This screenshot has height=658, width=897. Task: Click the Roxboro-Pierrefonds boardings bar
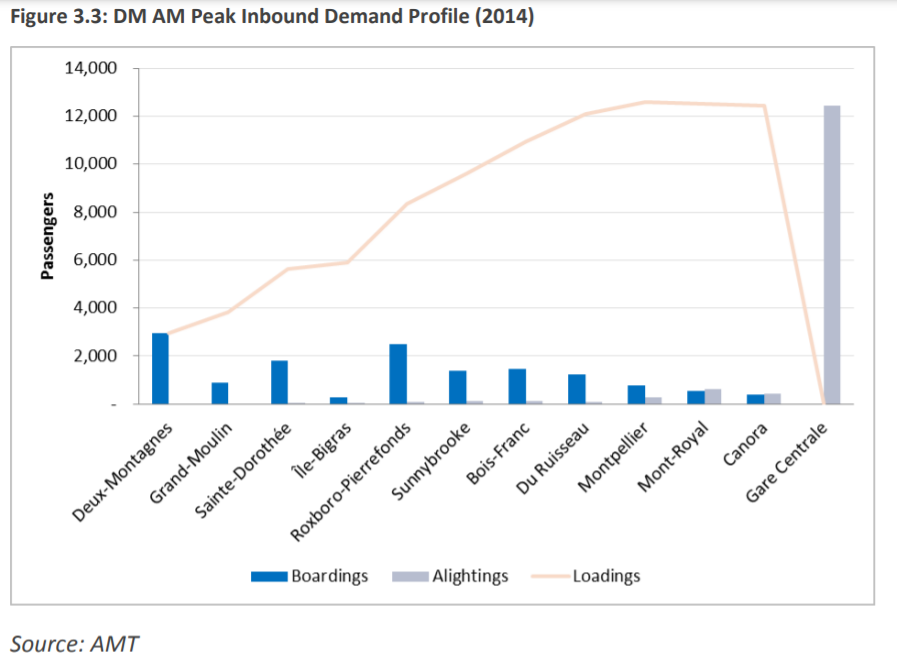398,373
